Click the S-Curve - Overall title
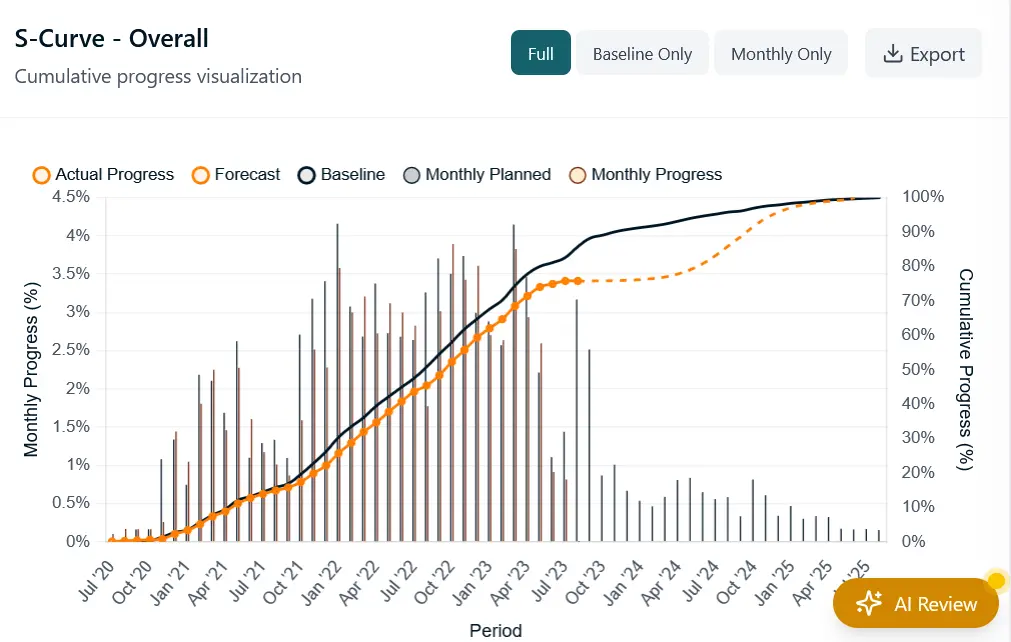1011x642 pixels. (x=111, y=38)
